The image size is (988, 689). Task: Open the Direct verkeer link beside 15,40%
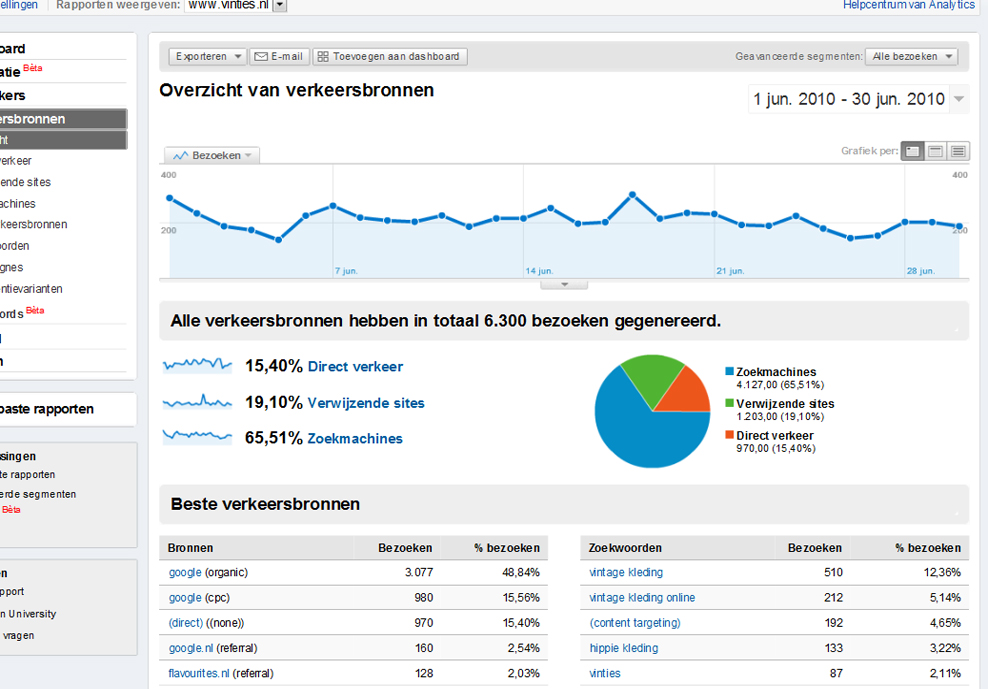355,367
